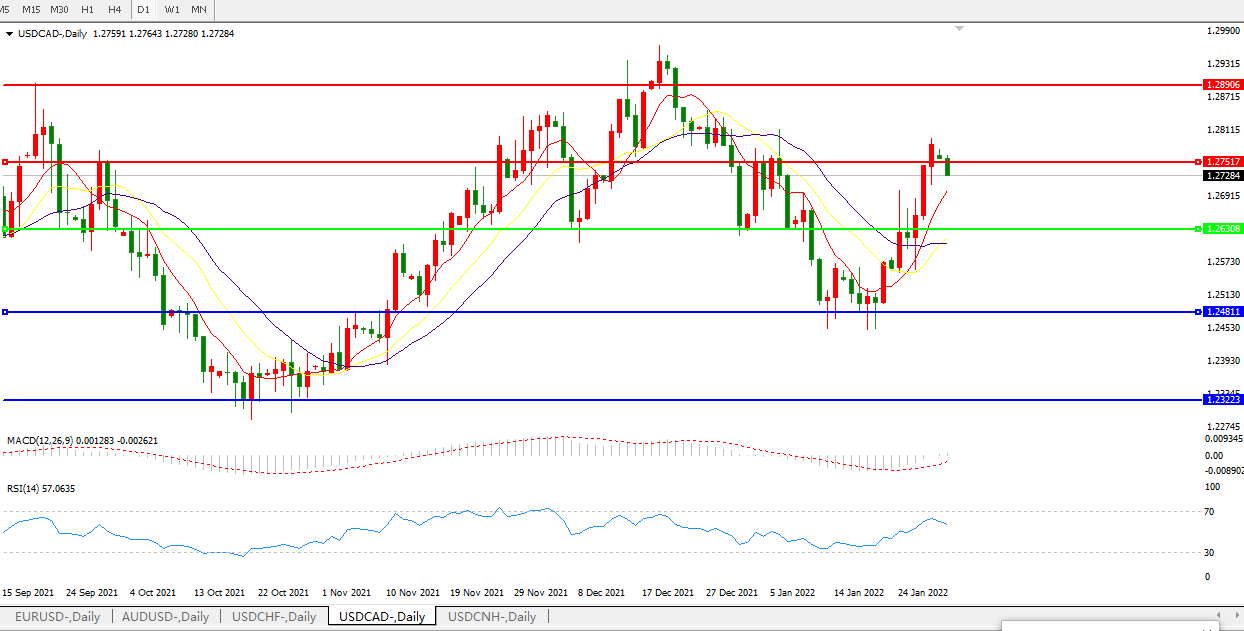The image size is (1244, 631).
Task: Select the green line handle at 1.26308
Action: click(5, 229)
